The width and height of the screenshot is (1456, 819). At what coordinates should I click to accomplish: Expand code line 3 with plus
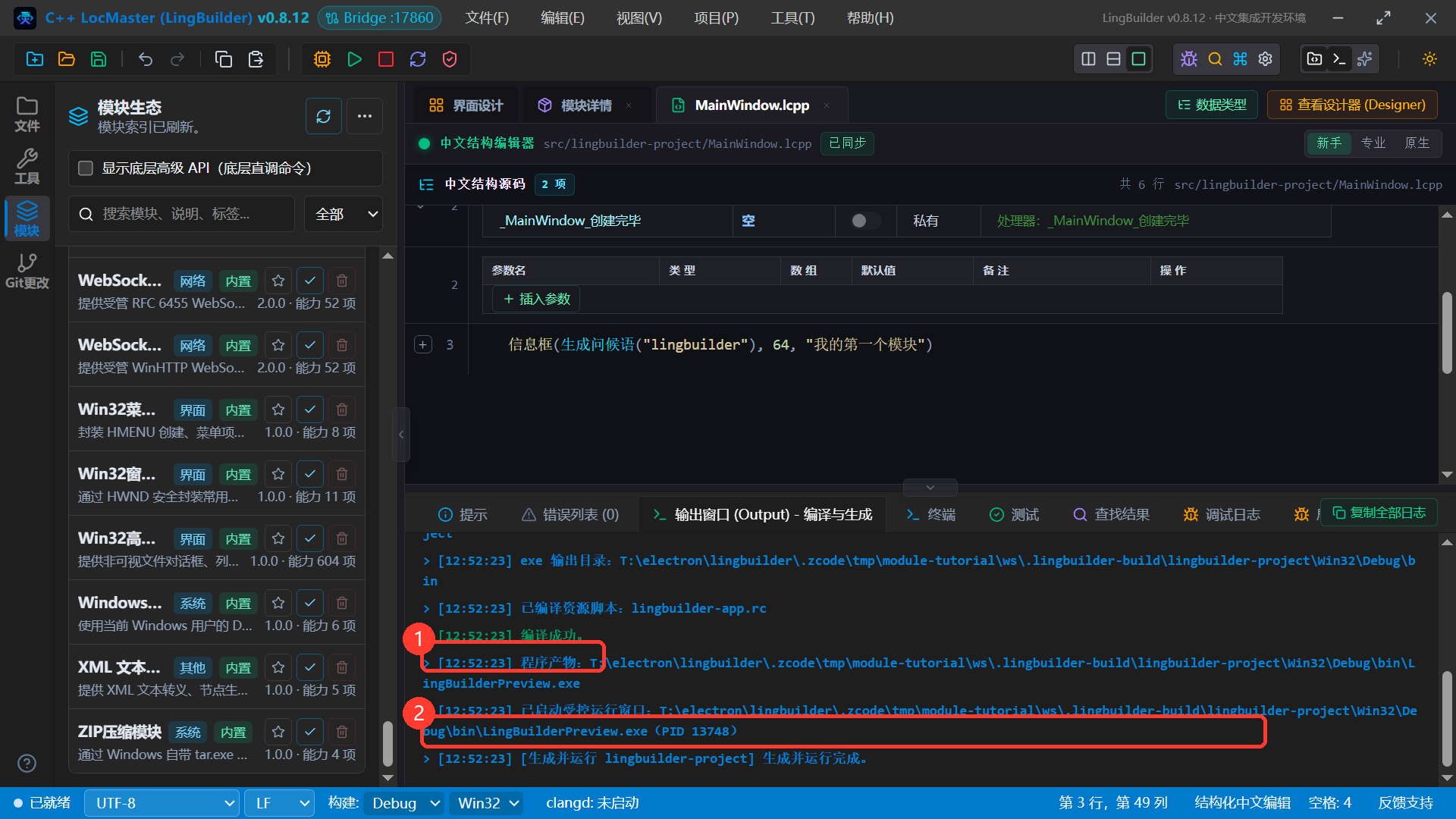click(423, 345)
